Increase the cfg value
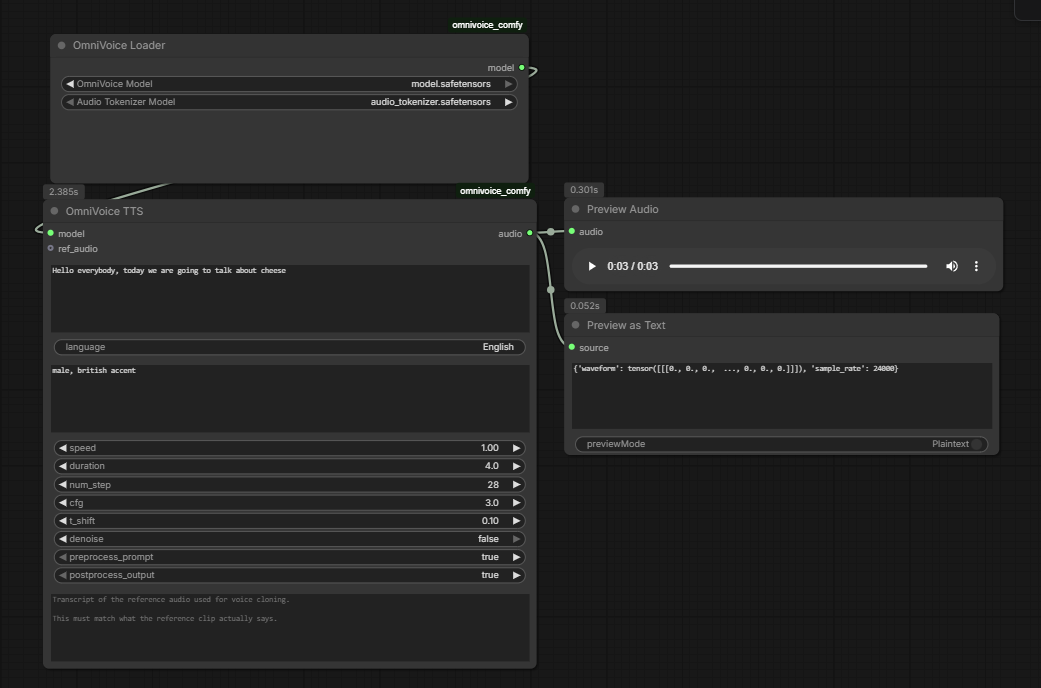The width and height of the screenshot is (1041, 688). coord(517,503)
